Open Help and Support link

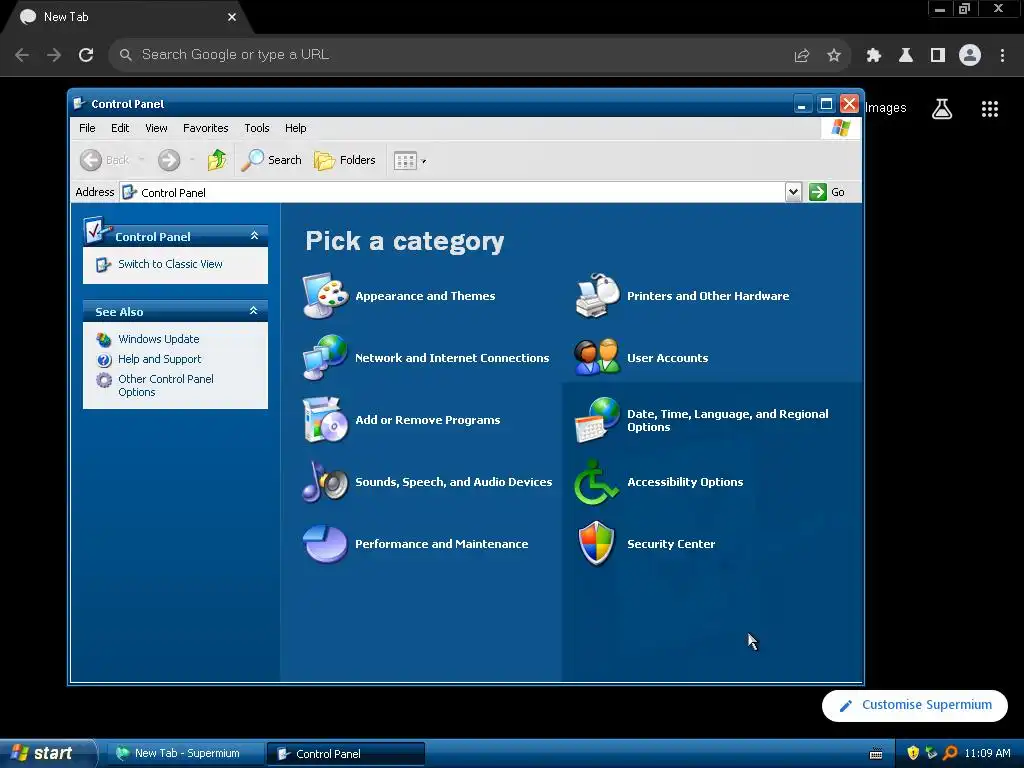[x=159, y=359]
